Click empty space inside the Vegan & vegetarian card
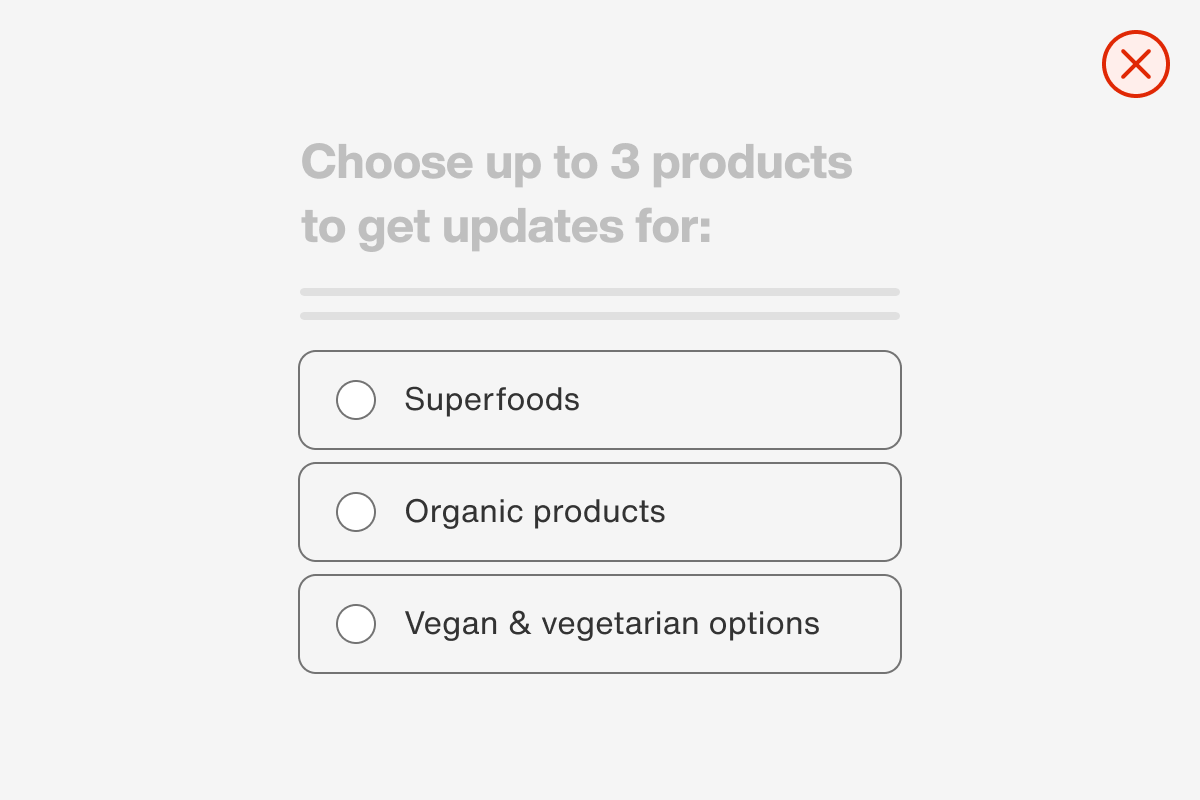The height and width of the screenshot is (800, 1200). point(860,624)
